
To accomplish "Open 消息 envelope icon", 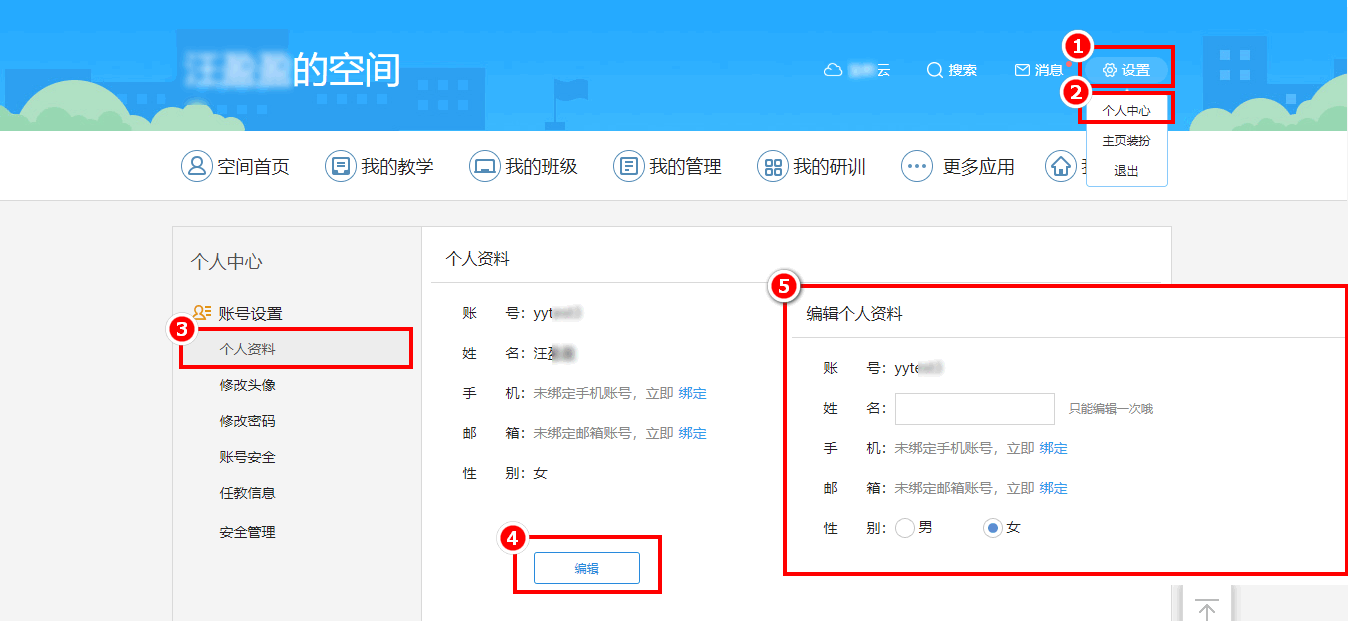I will click(x=1022, y=70).
